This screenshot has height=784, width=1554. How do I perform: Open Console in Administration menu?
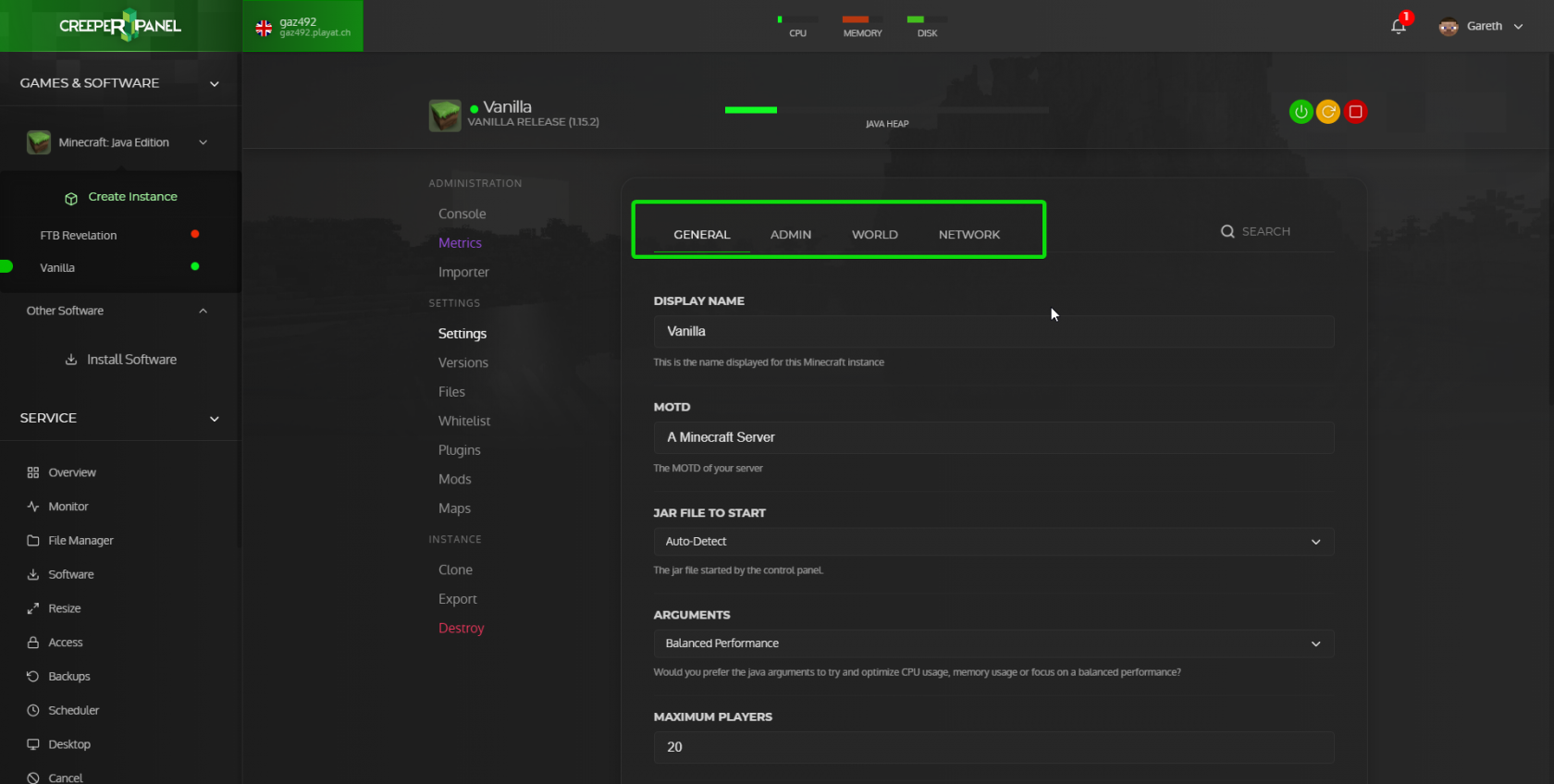coord(462,214)
